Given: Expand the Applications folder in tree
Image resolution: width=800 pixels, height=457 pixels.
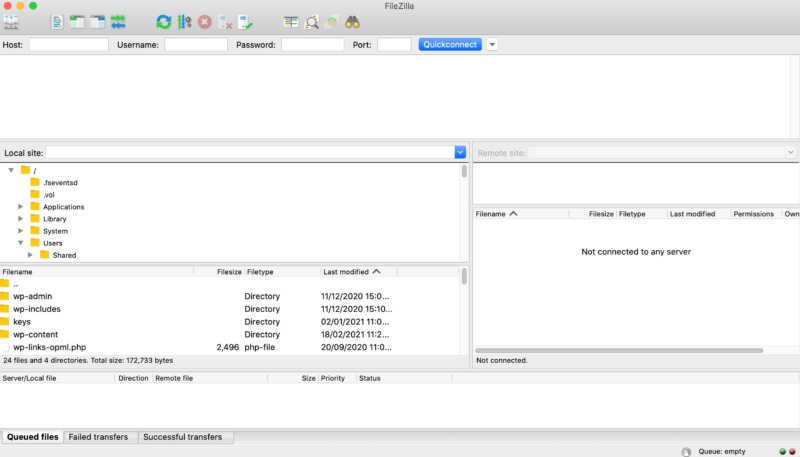Looking at the screenshot, I should (x=21, y=207).
